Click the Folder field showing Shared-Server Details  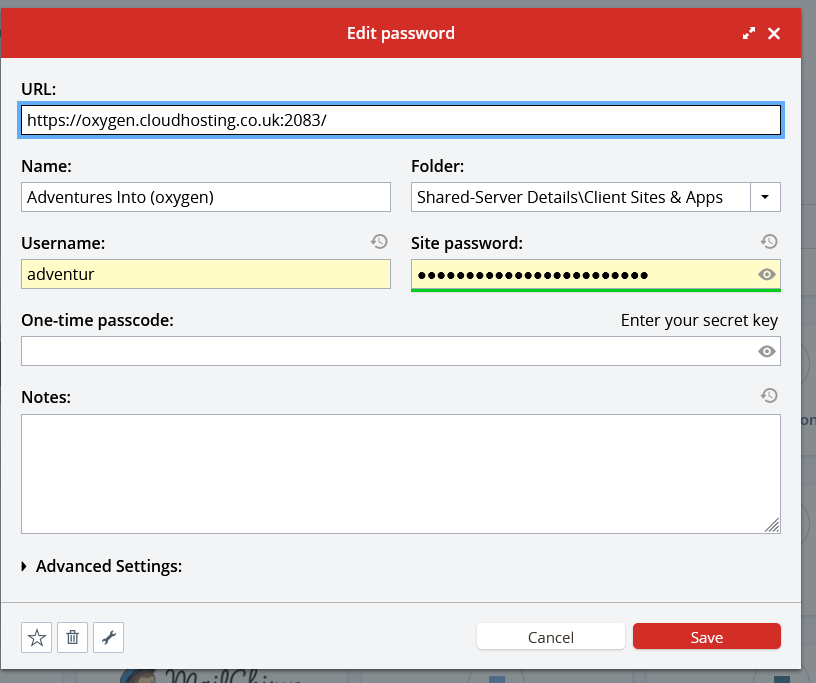pos(580,197)
